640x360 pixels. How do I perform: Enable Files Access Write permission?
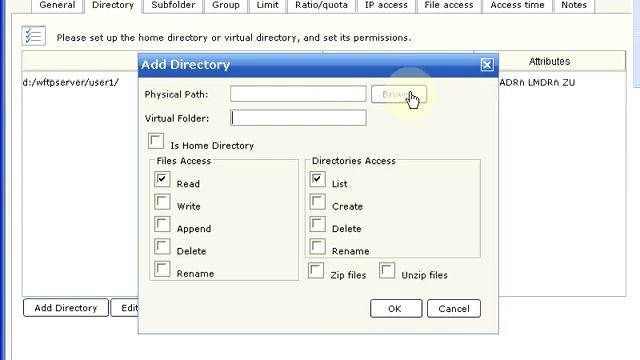click(x=162, y=202)
